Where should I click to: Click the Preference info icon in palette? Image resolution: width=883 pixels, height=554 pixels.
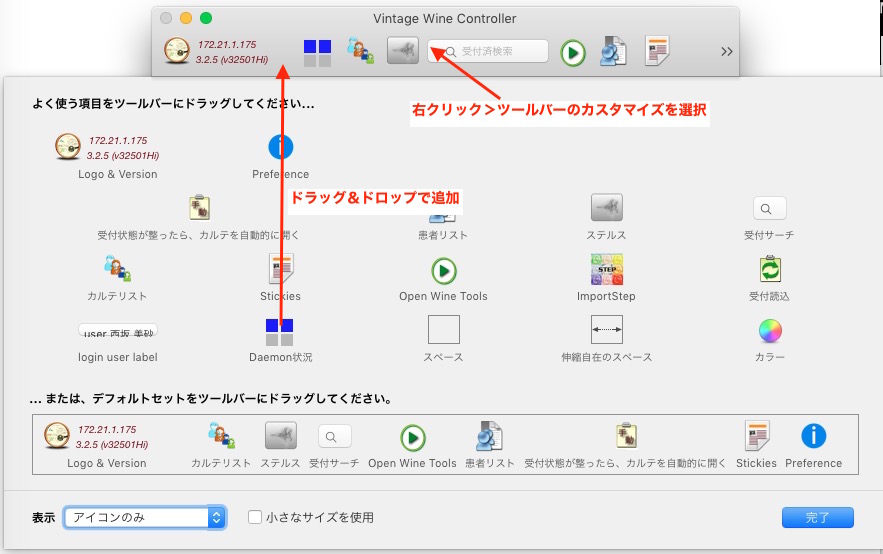tap(281, 147)
